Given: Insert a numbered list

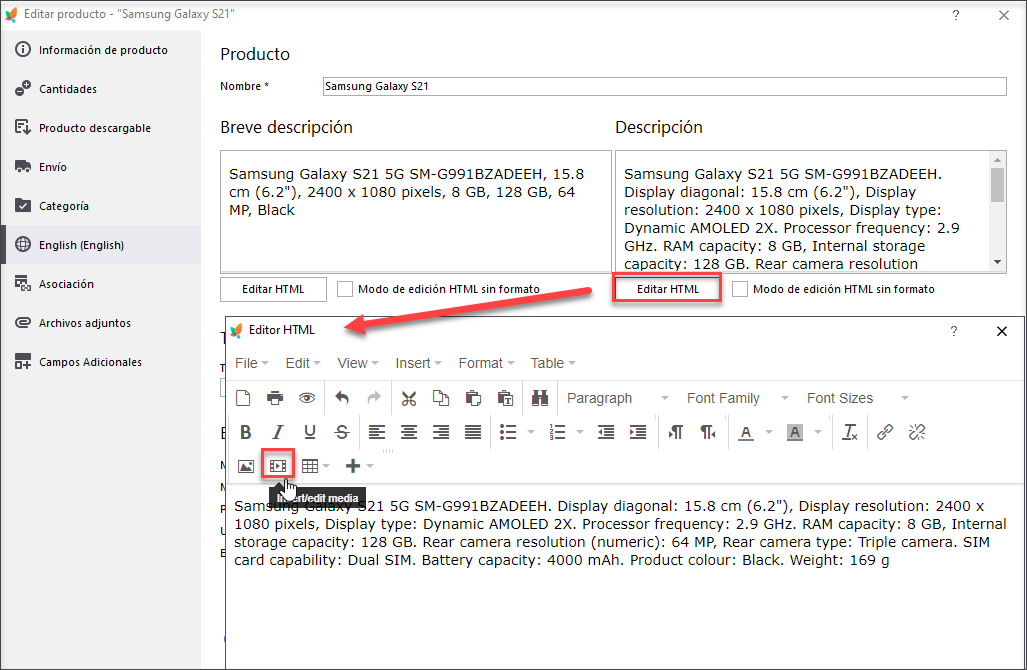Looking at the screenshot, I should tap(557, 432).
